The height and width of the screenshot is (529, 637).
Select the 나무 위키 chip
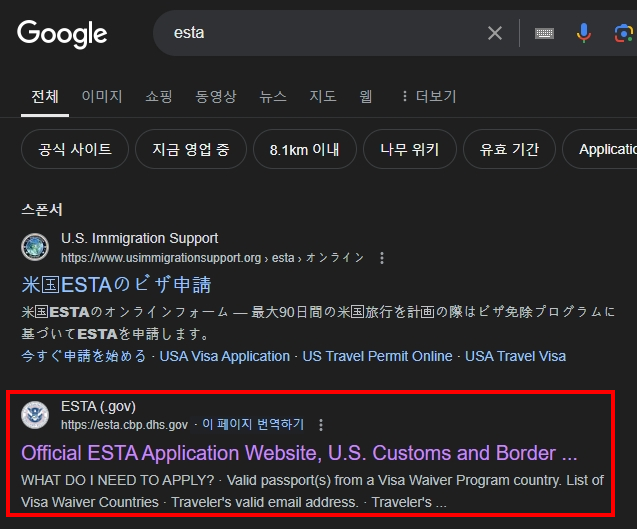point(410,149)
